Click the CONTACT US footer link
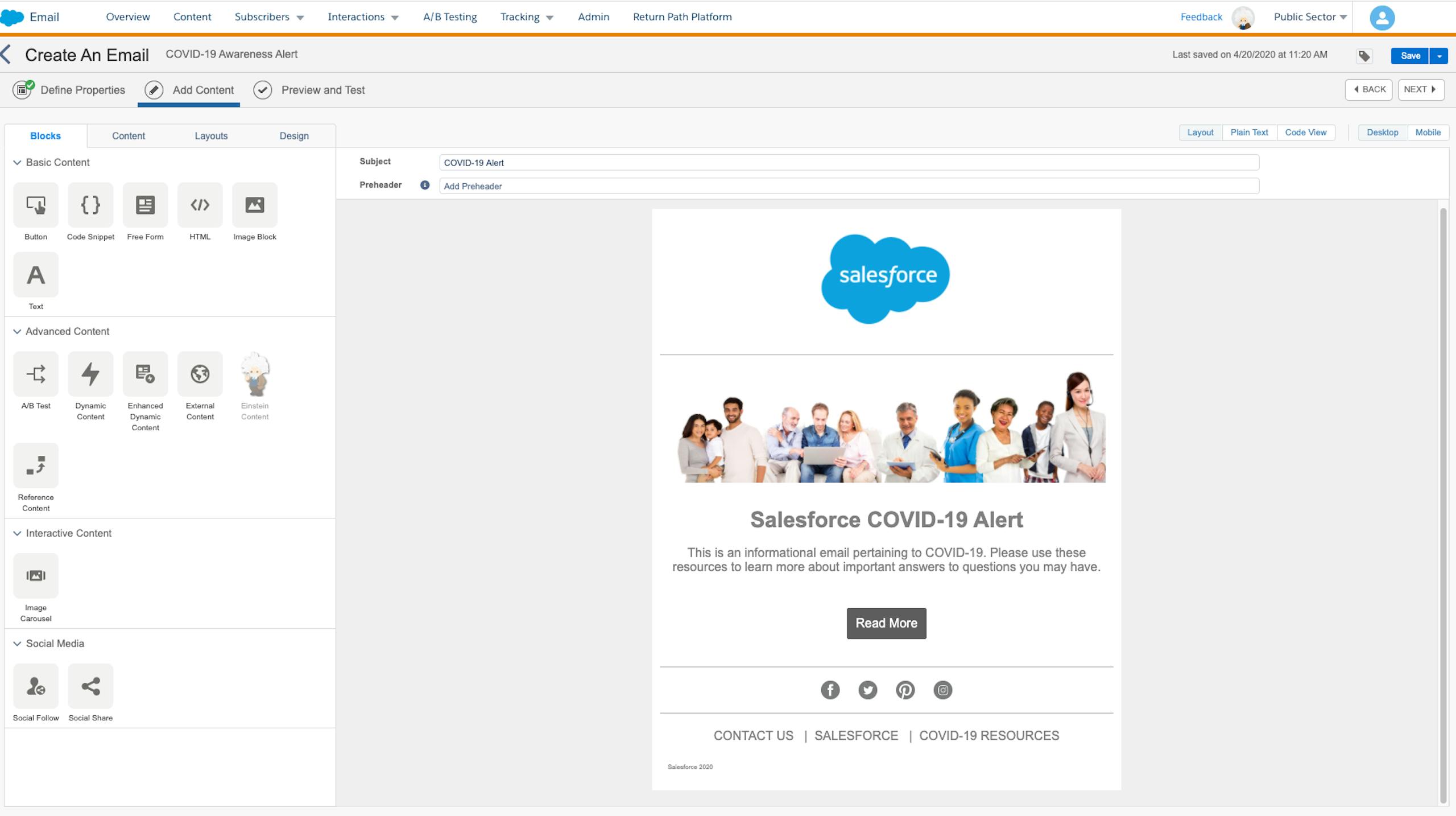This screenshot has width=1456, height=816. pos(753,736)
